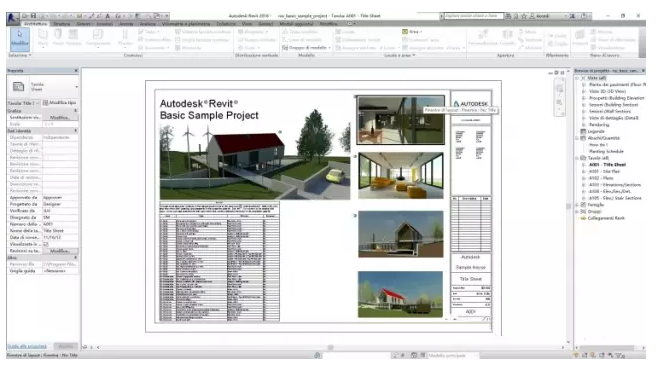Open the Guida alle proprietà link
The height and width of the screenshot is (377, 670).
[x=27, y=346]
